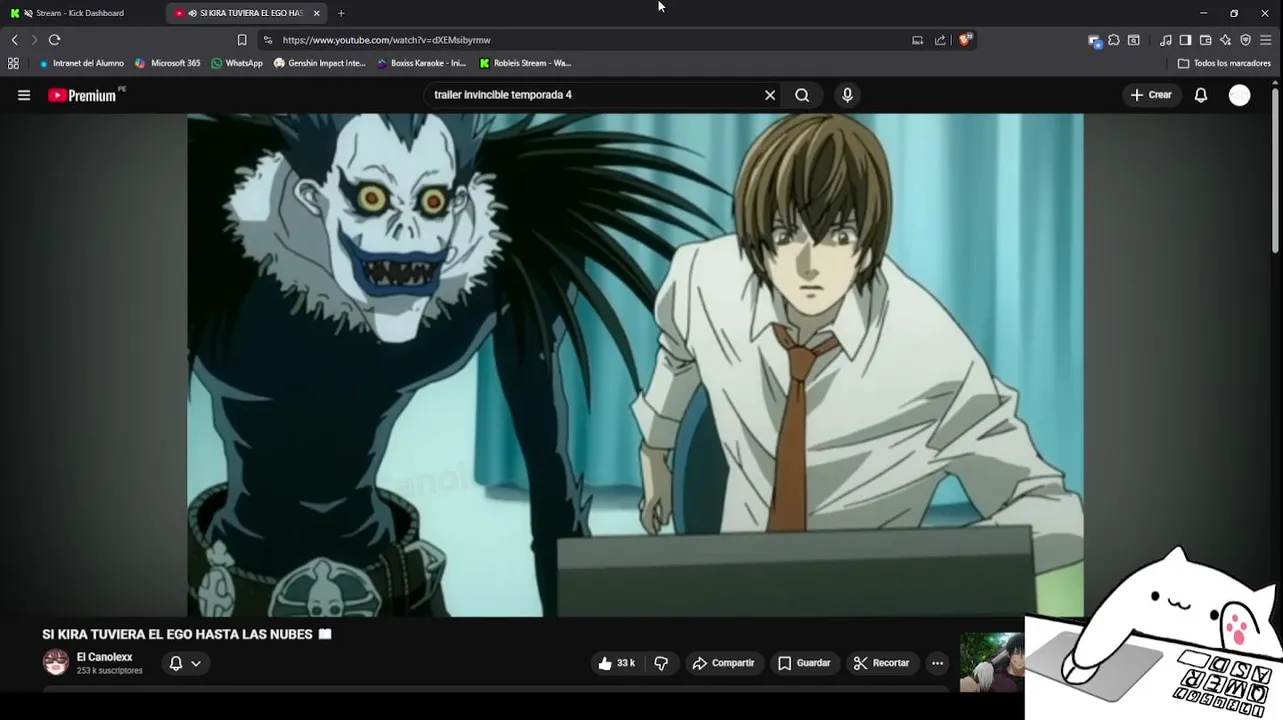Save video using Guardar button
The width and height of the screenshot is (1283, 720).
(x=804, y=663)
